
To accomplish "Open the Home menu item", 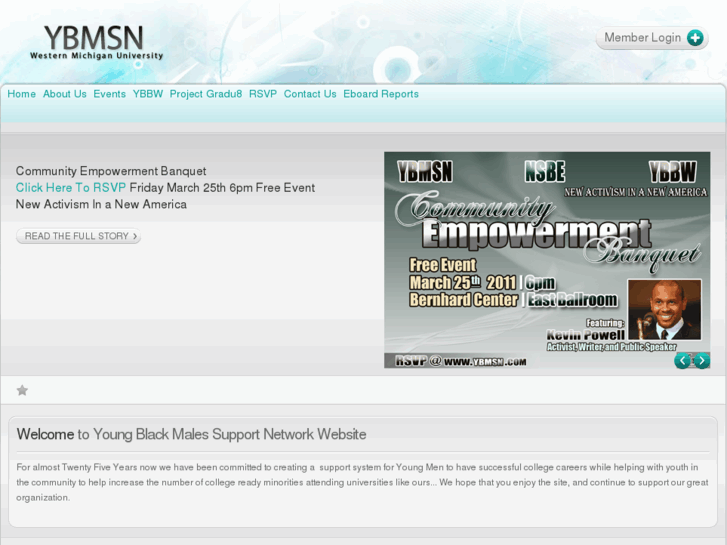I will (x=21, y=94).
